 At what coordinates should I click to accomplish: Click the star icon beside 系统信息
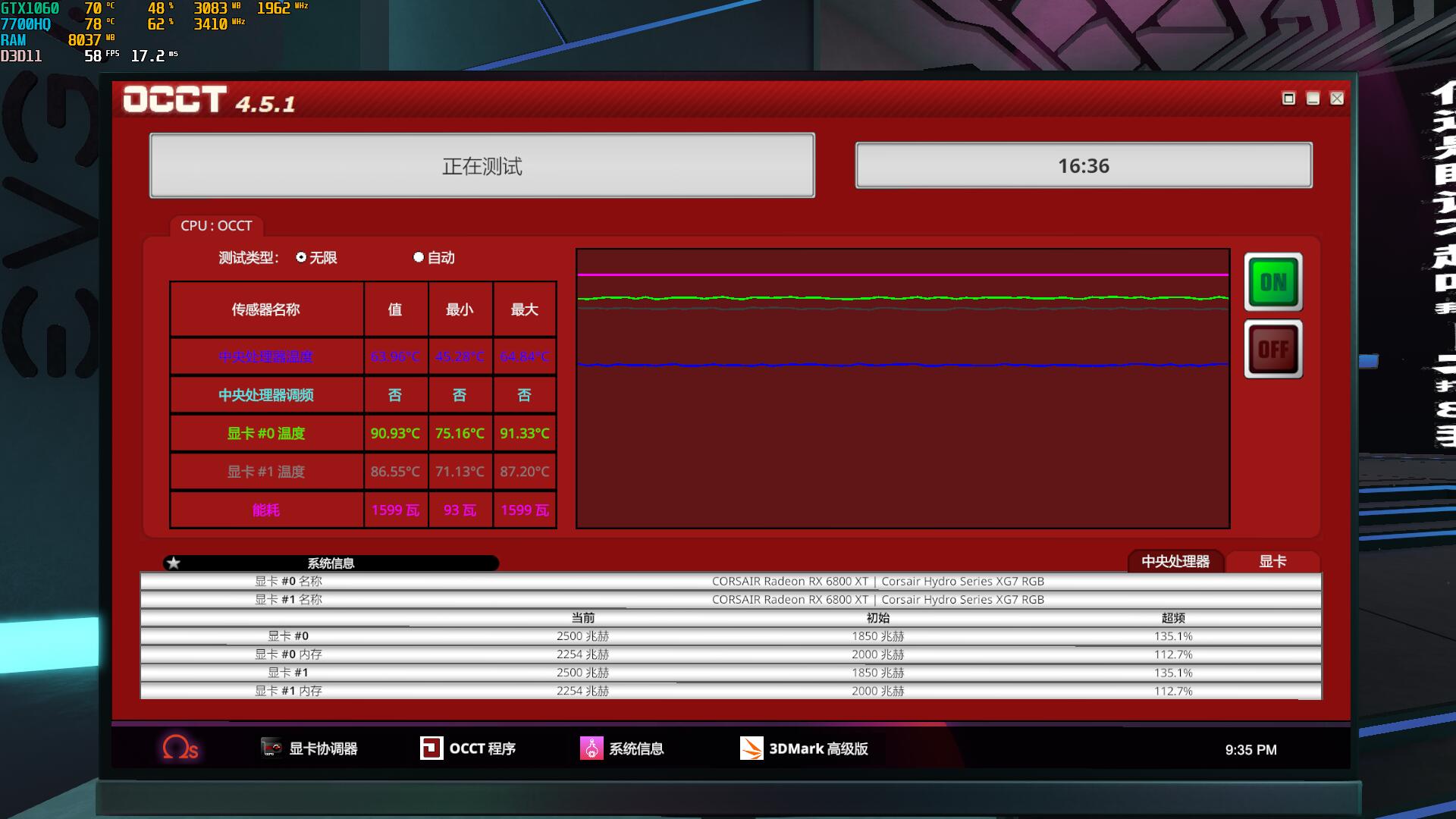[174, 563]
